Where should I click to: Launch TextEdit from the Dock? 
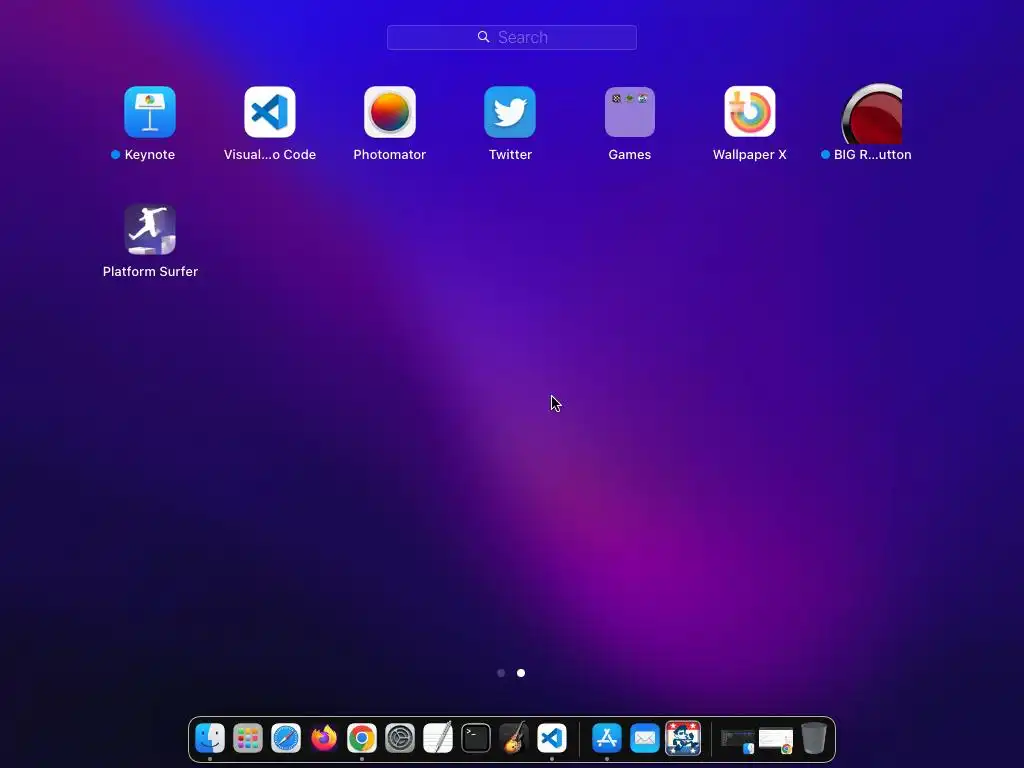tap(438, 739)
